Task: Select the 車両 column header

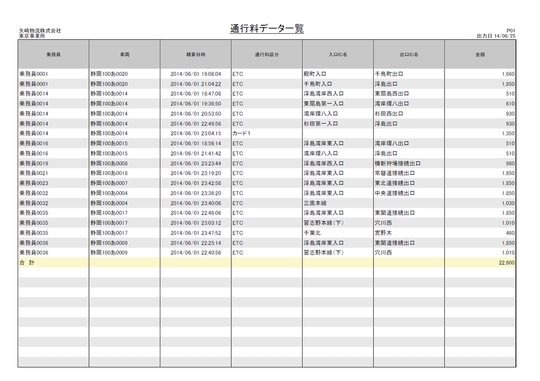Action: 125,54
